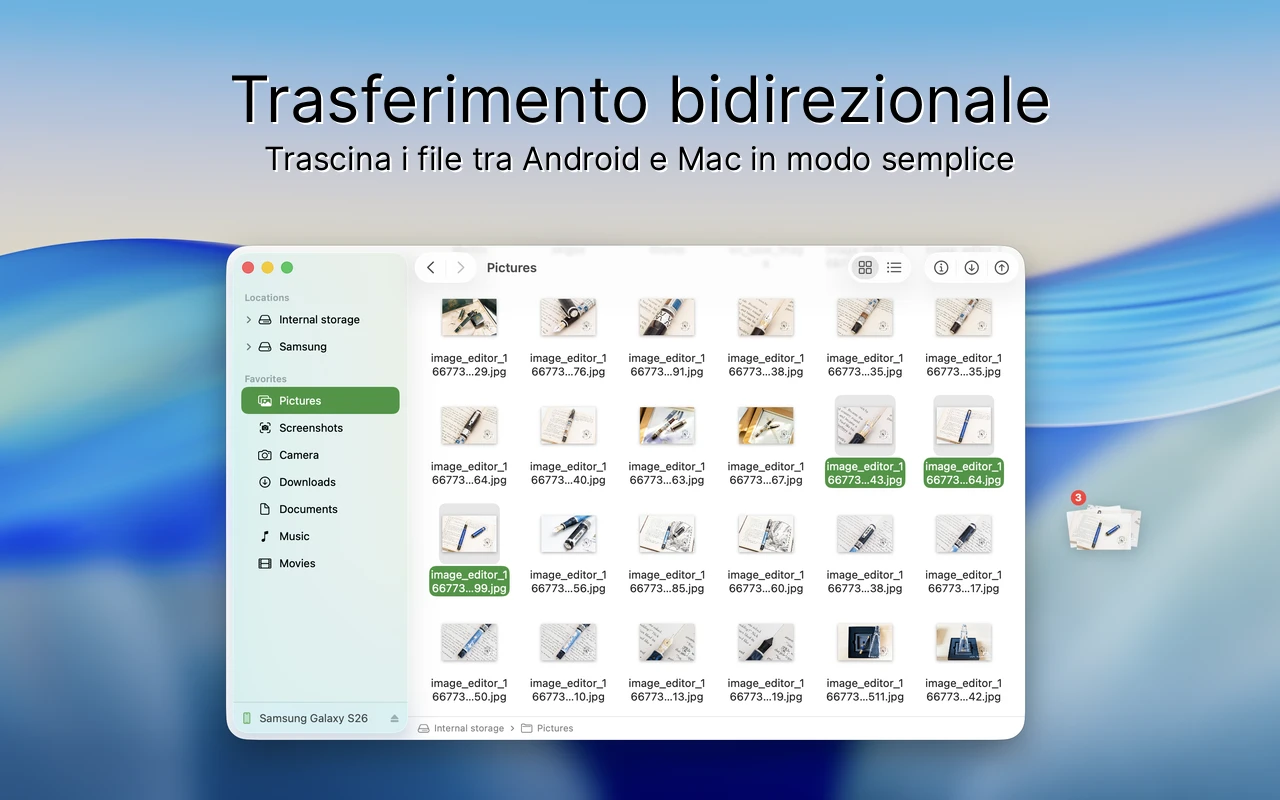The image size is (1280, 800).
Task: Click highlighted file name 66773...99.jpg
Action: (x=469, y=582)
